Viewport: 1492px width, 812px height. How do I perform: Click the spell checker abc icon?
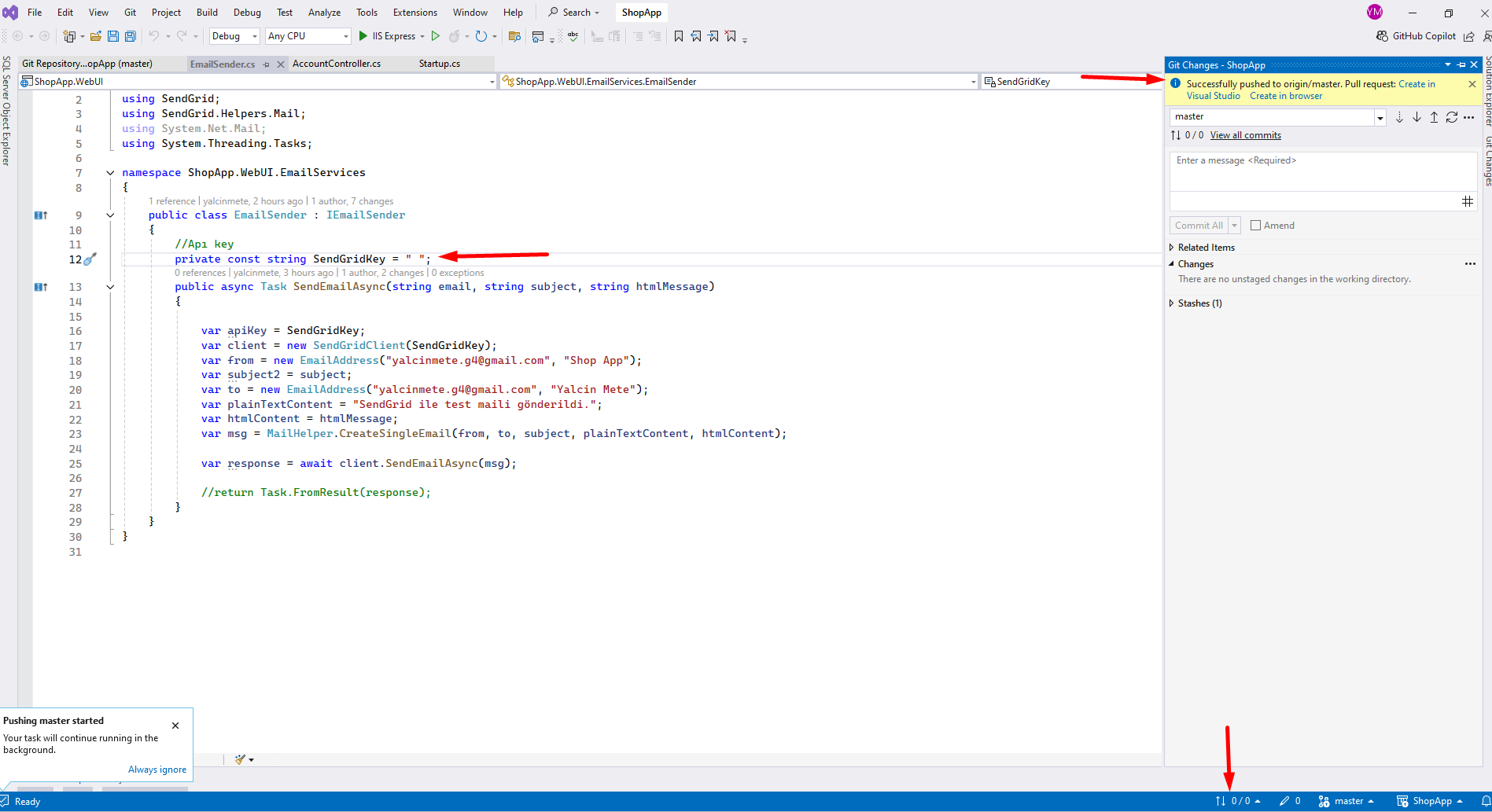[573, 36]
